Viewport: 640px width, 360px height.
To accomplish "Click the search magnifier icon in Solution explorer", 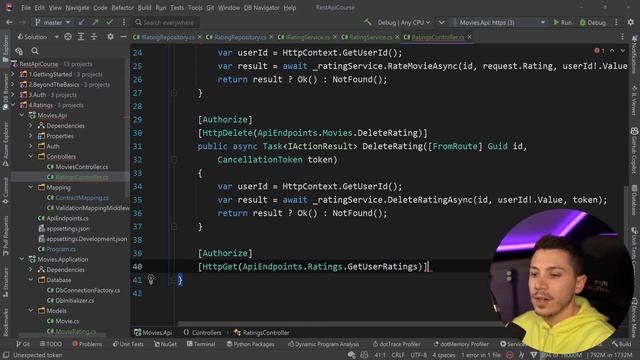I will click(35, 51).
